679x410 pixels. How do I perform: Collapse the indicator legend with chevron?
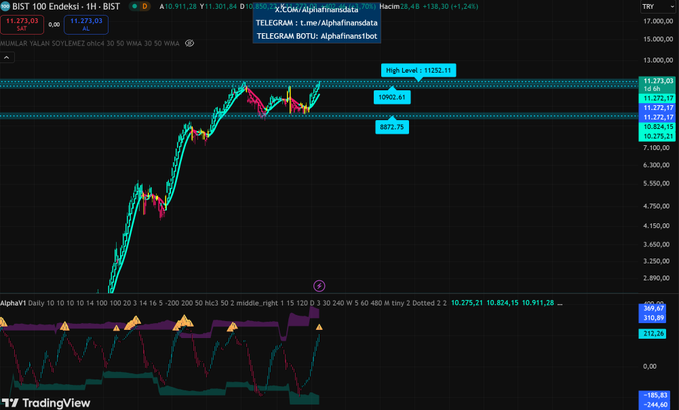tap(7, 57)
